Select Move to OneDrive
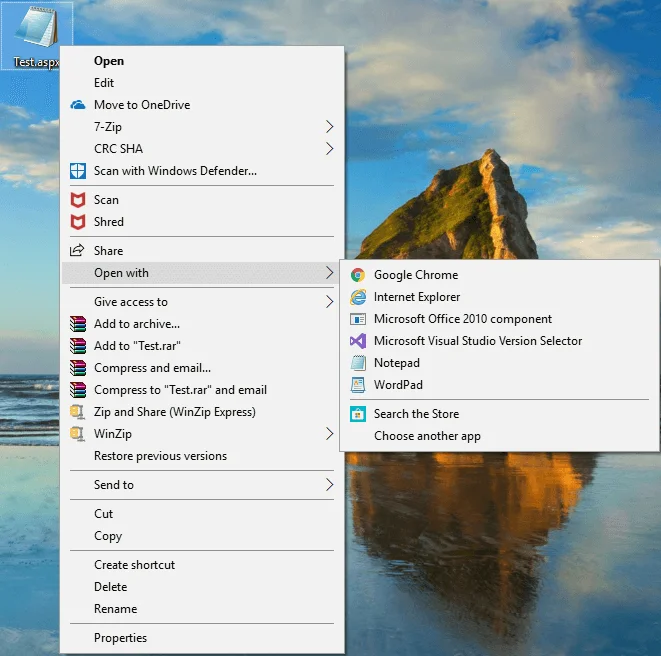The image size is (661, 656). (202, 105)
